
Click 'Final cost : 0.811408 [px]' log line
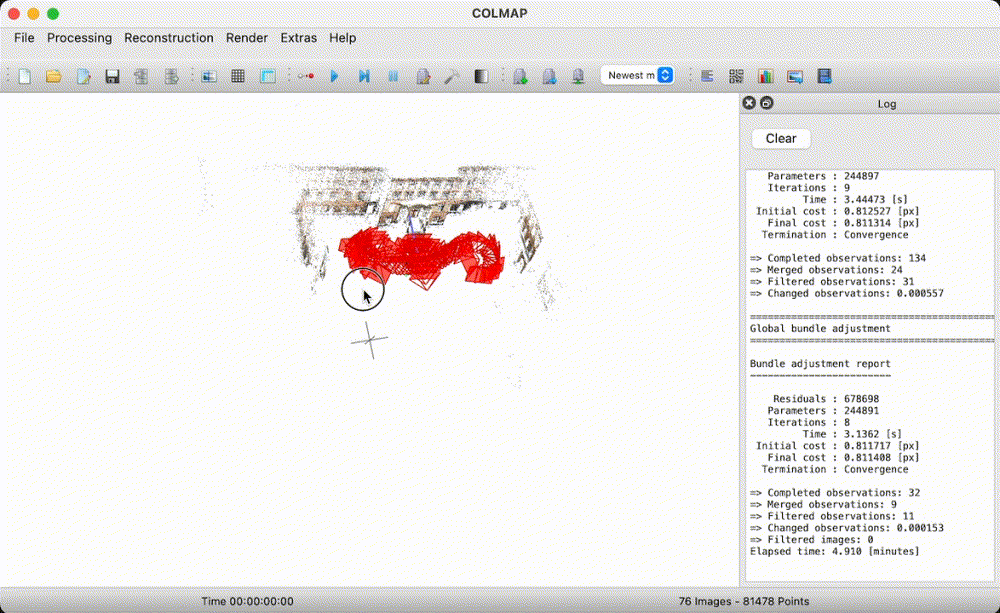(841, 457)
